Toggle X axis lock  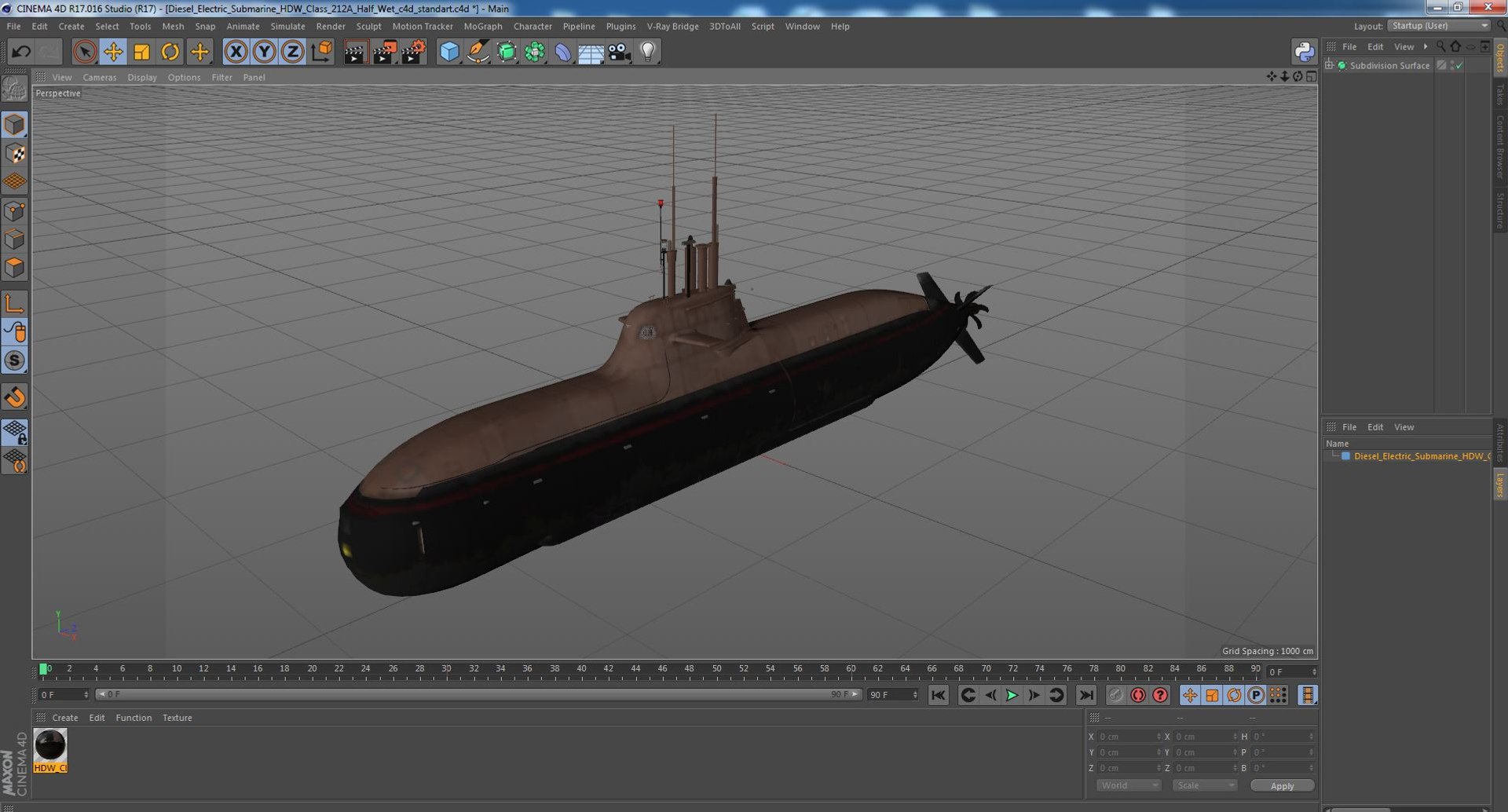coord(236,52)
